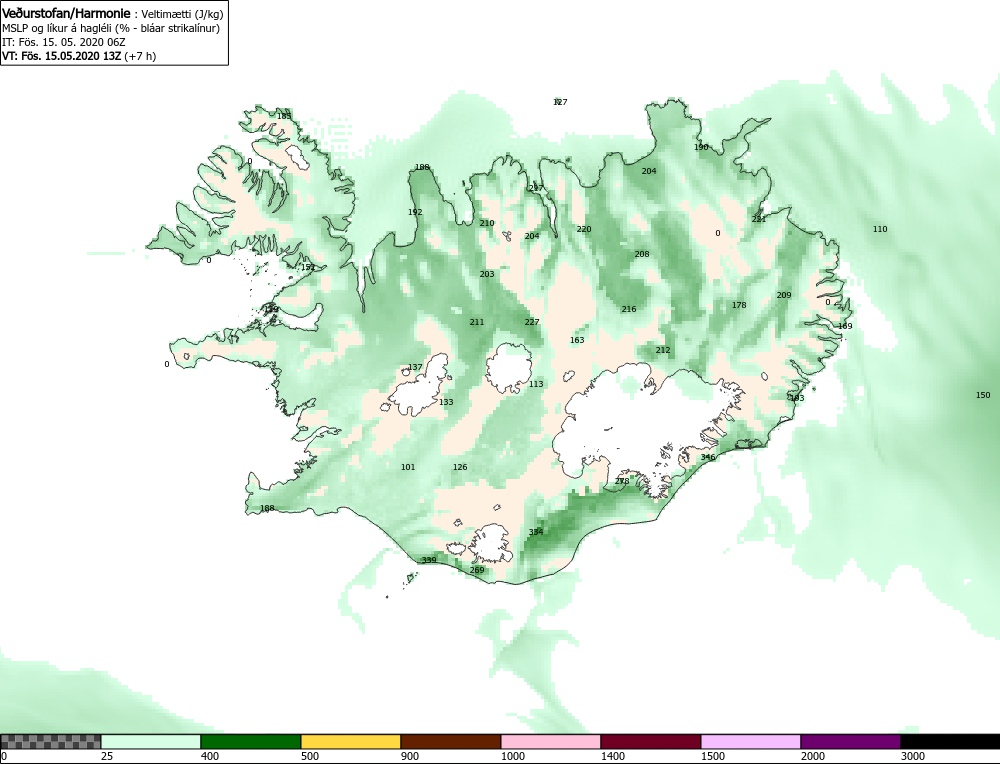This screenshot has height=764, width=1000.
Task: Click the map value '113'
Action: tap(536, 384)
